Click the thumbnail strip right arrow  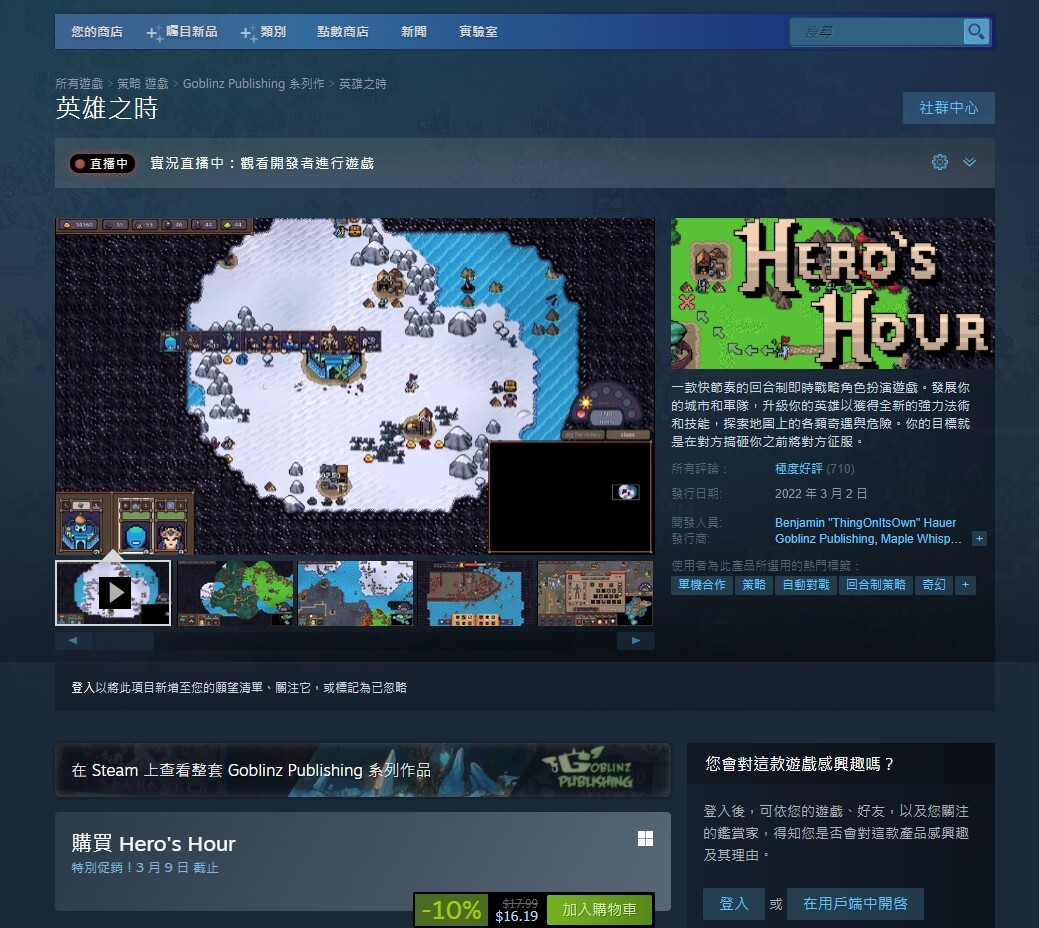(636, 640)
